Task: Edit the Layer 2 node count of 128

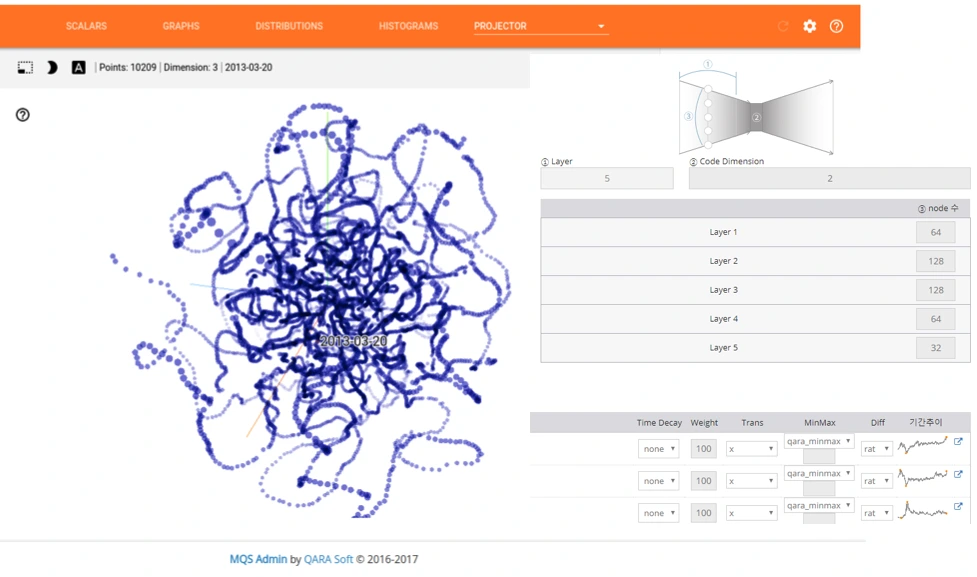Action: (936, 261)
